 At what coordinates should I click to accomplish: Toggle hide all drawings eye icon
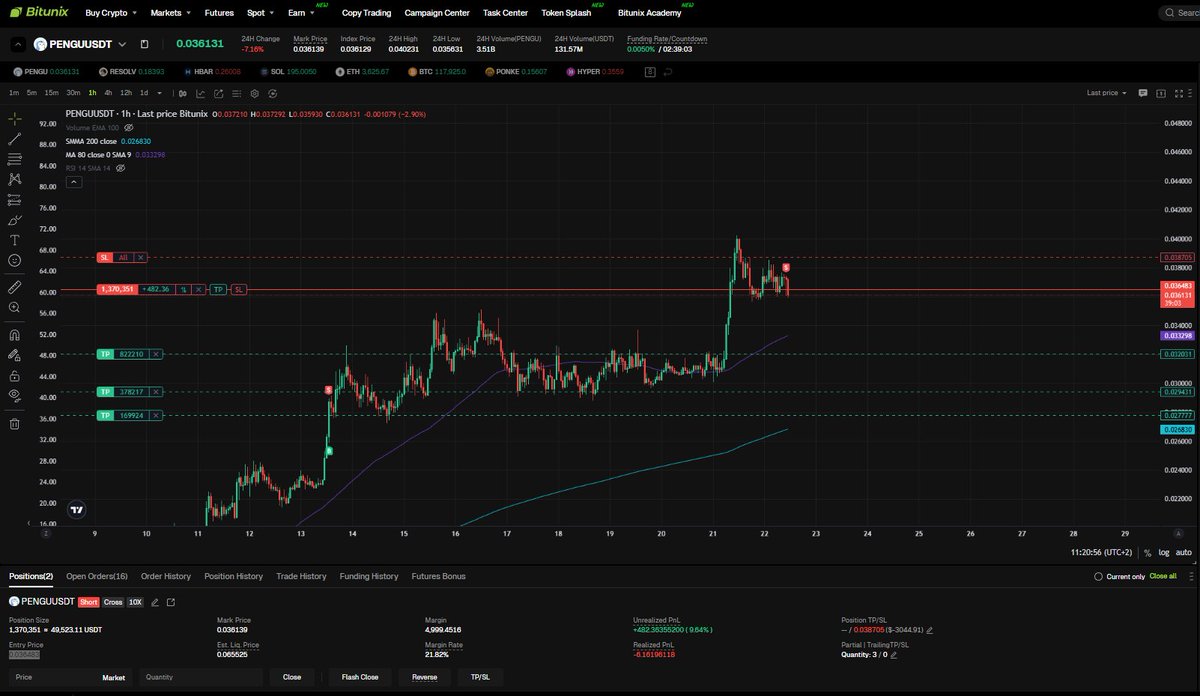[x=15, y=396]
